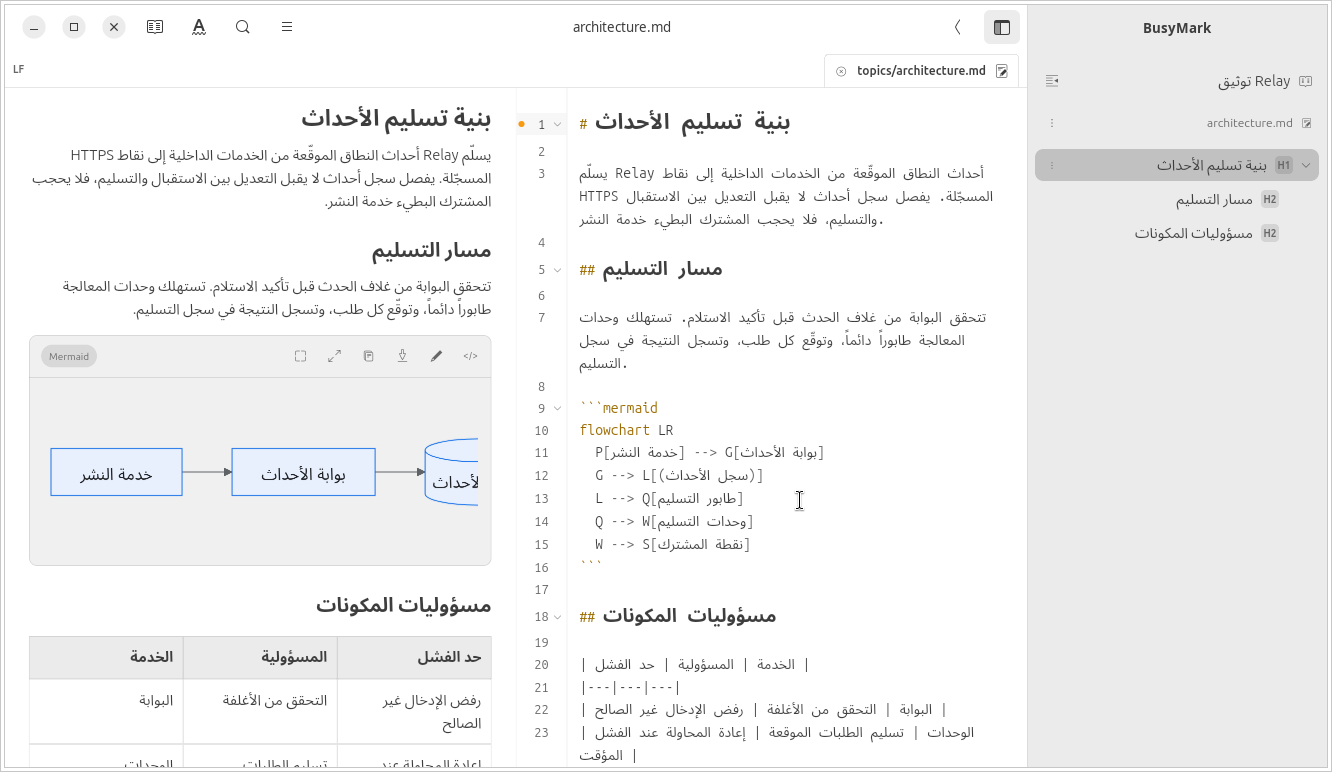The height and width of the screenshot is (772, 1332).
Task: Download the Mermaid diagram
Action: [402, 356]
